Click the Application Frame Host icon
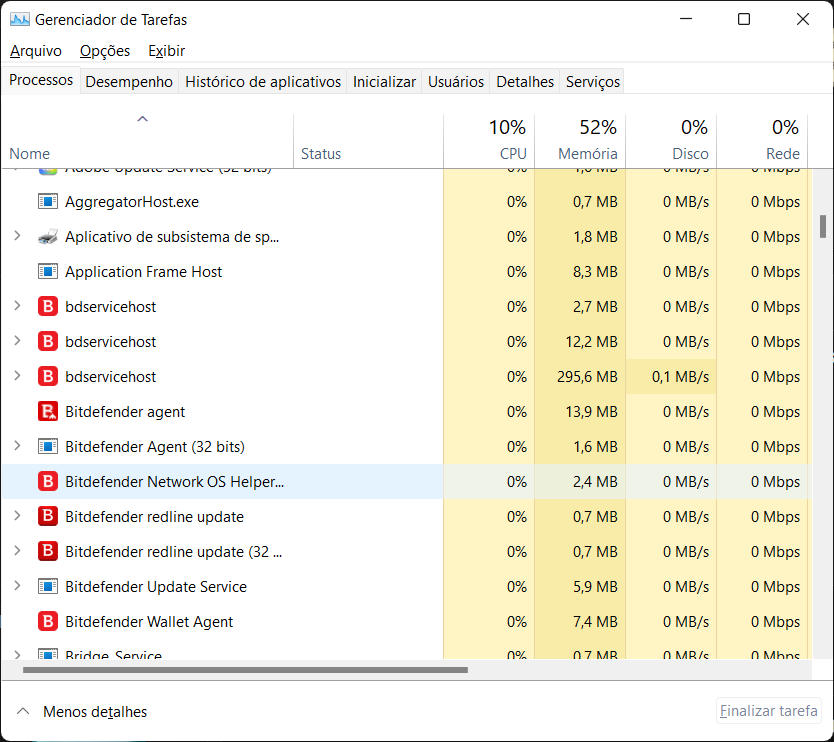 (48, 272)
